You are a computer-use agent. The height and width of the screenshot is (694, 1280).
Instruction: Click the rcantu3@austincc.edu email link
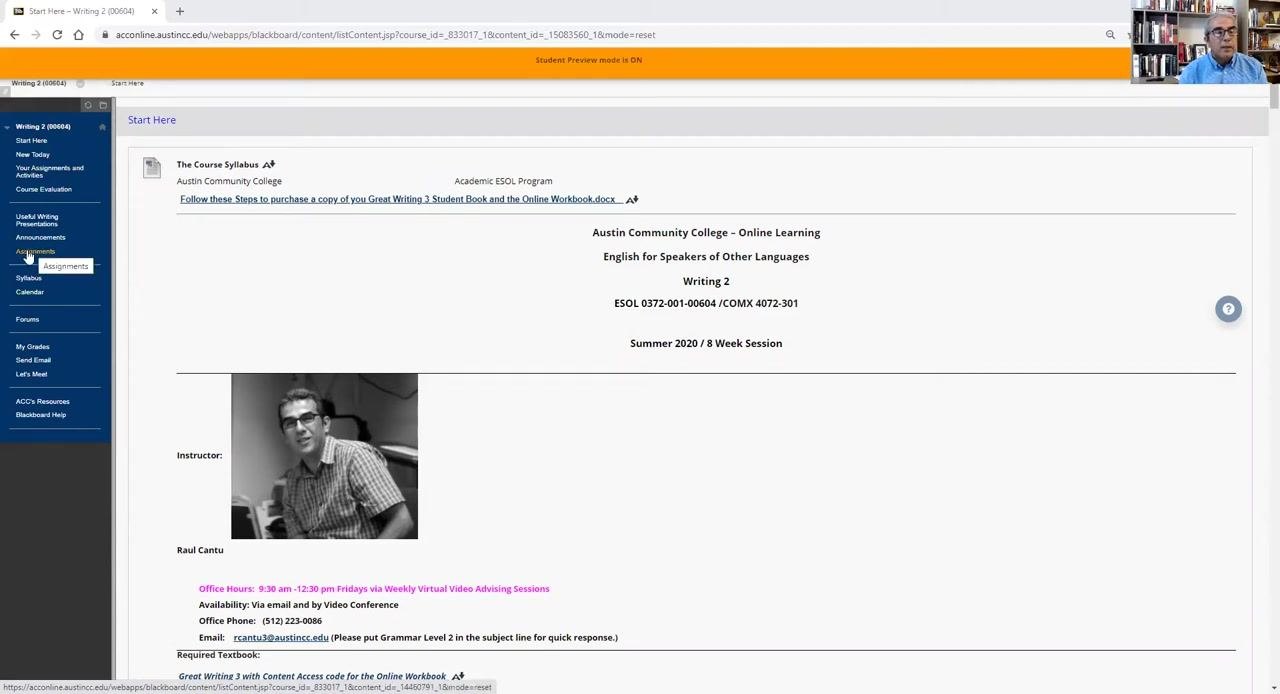click(281, 637)
